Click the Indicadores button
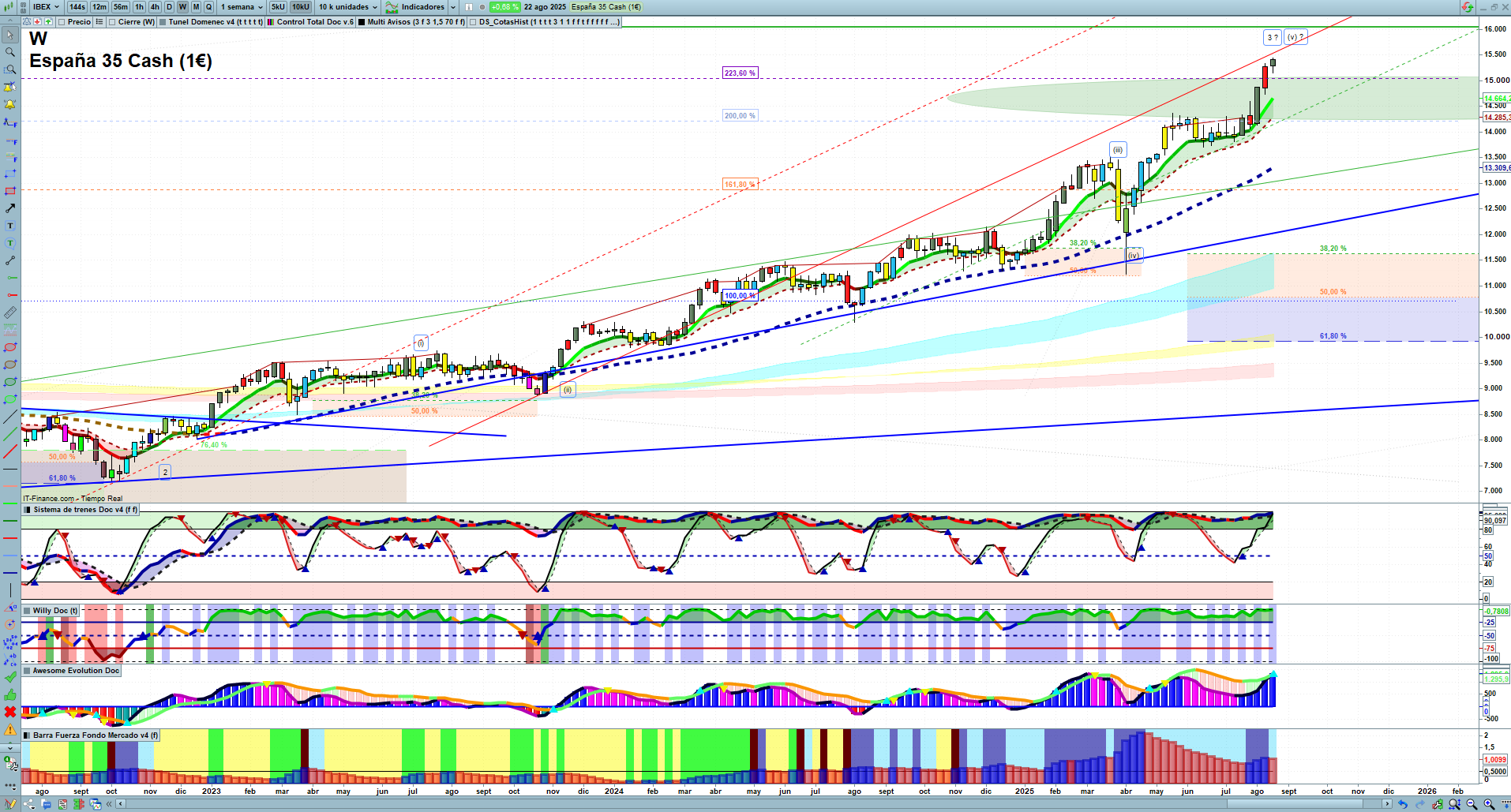The image size is (1511, 812). 421,7
